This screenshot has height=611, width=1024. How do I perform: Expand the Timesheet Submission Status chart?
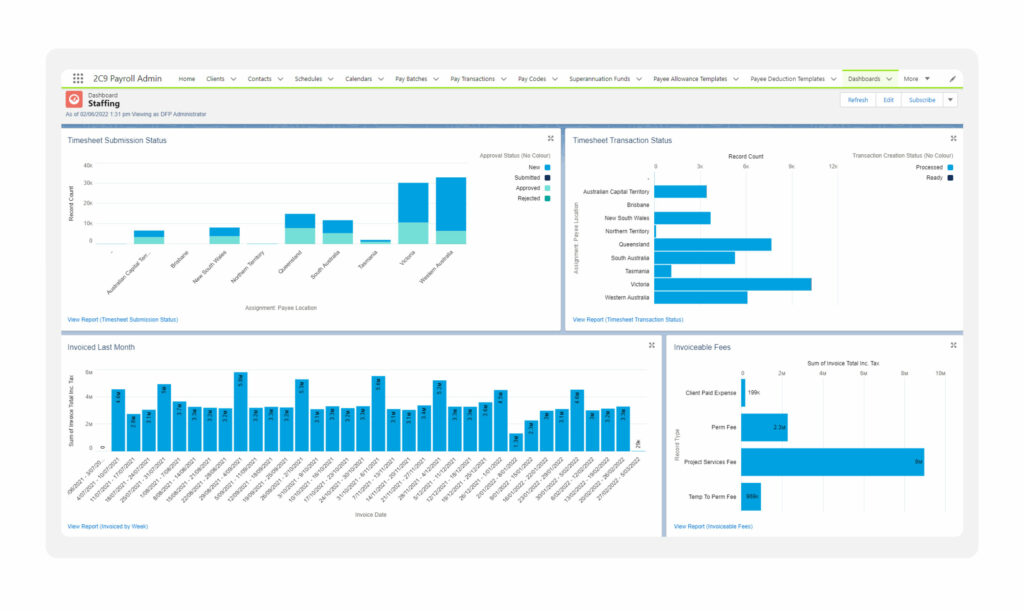(x=551, y=138)
